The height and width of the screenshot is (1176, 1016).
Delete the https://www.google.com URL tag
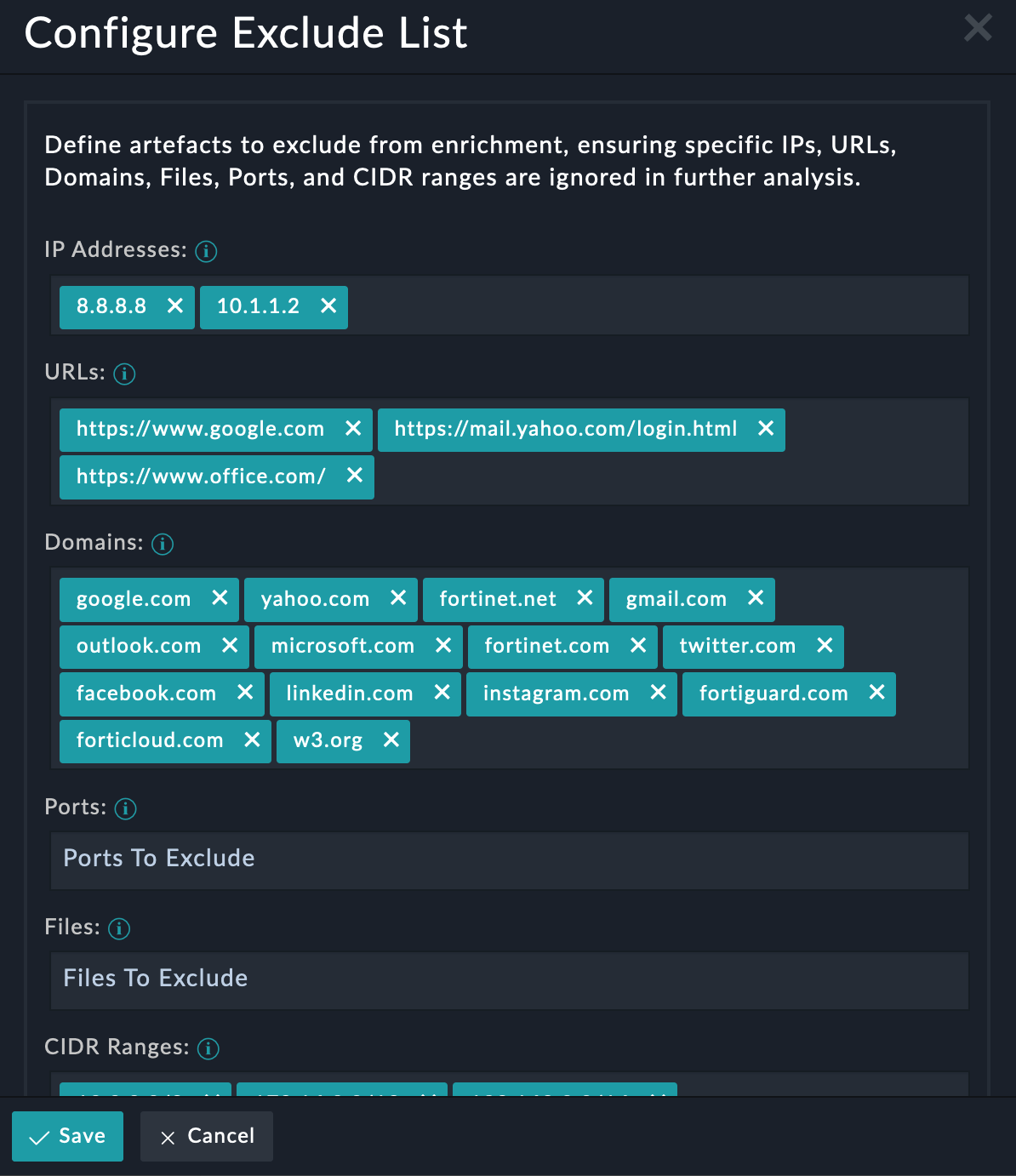click(x=353, y=429)
